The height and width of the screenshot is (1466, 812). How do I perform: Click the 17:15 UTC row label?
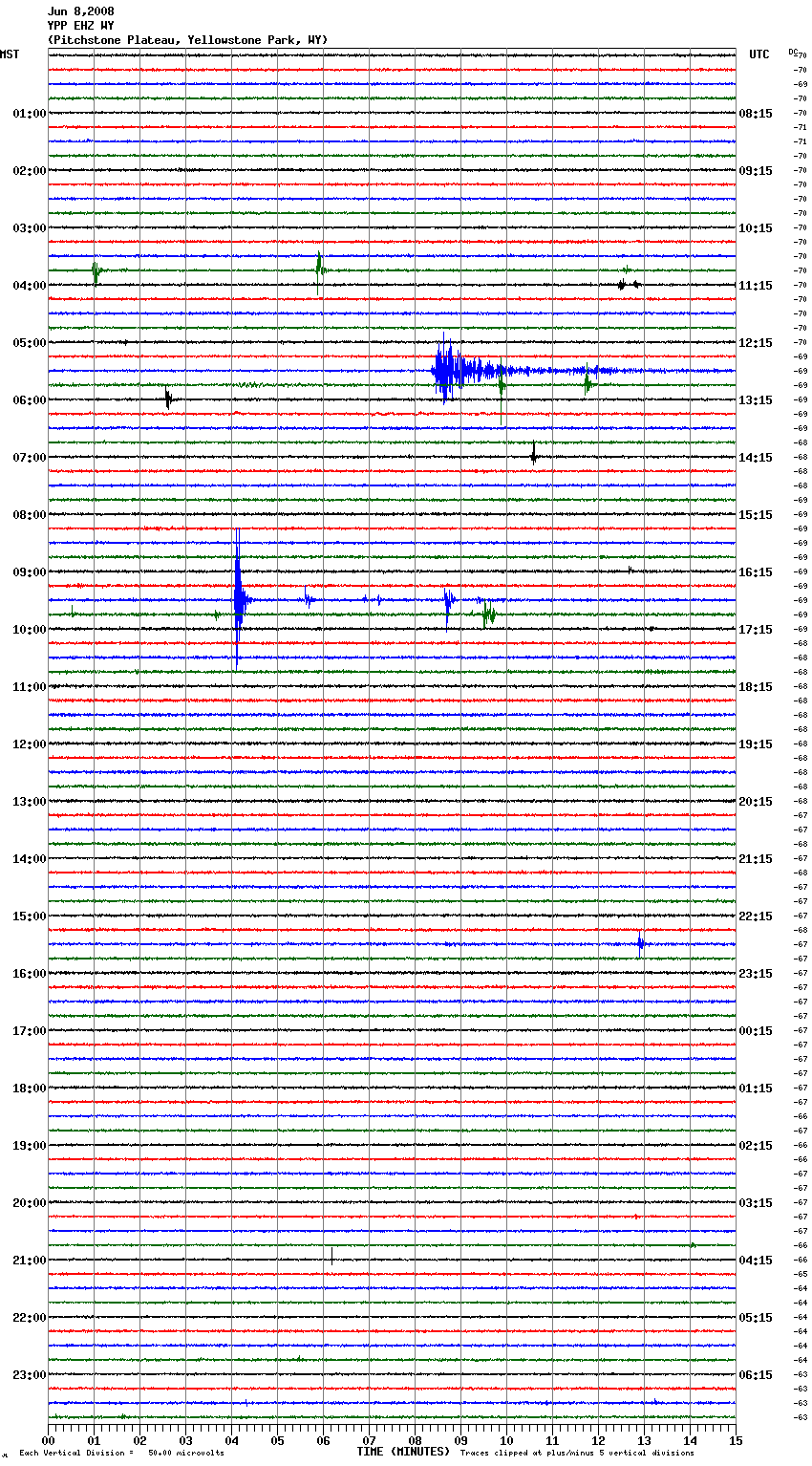[756, 630]
